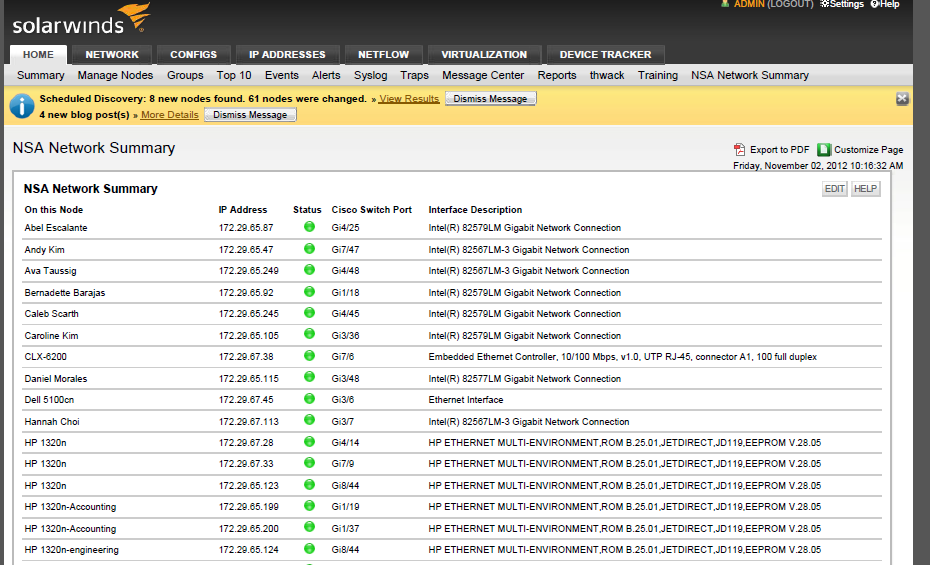930x565 pixels.
Task: Click the Customize Page link text
Action: coord(868,150)
